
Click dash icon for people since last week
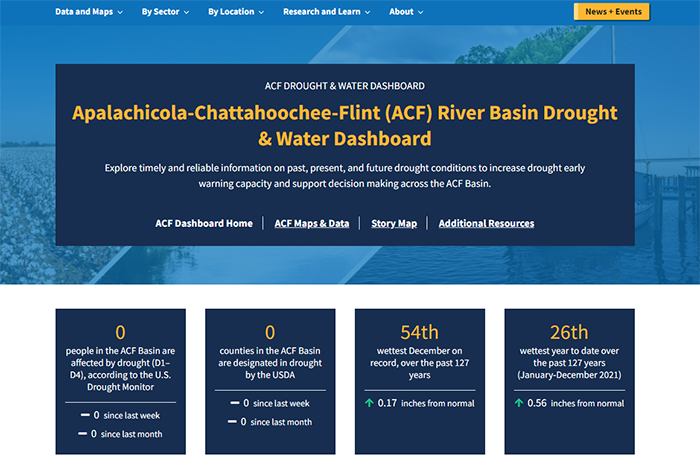(x=84, y=414)
